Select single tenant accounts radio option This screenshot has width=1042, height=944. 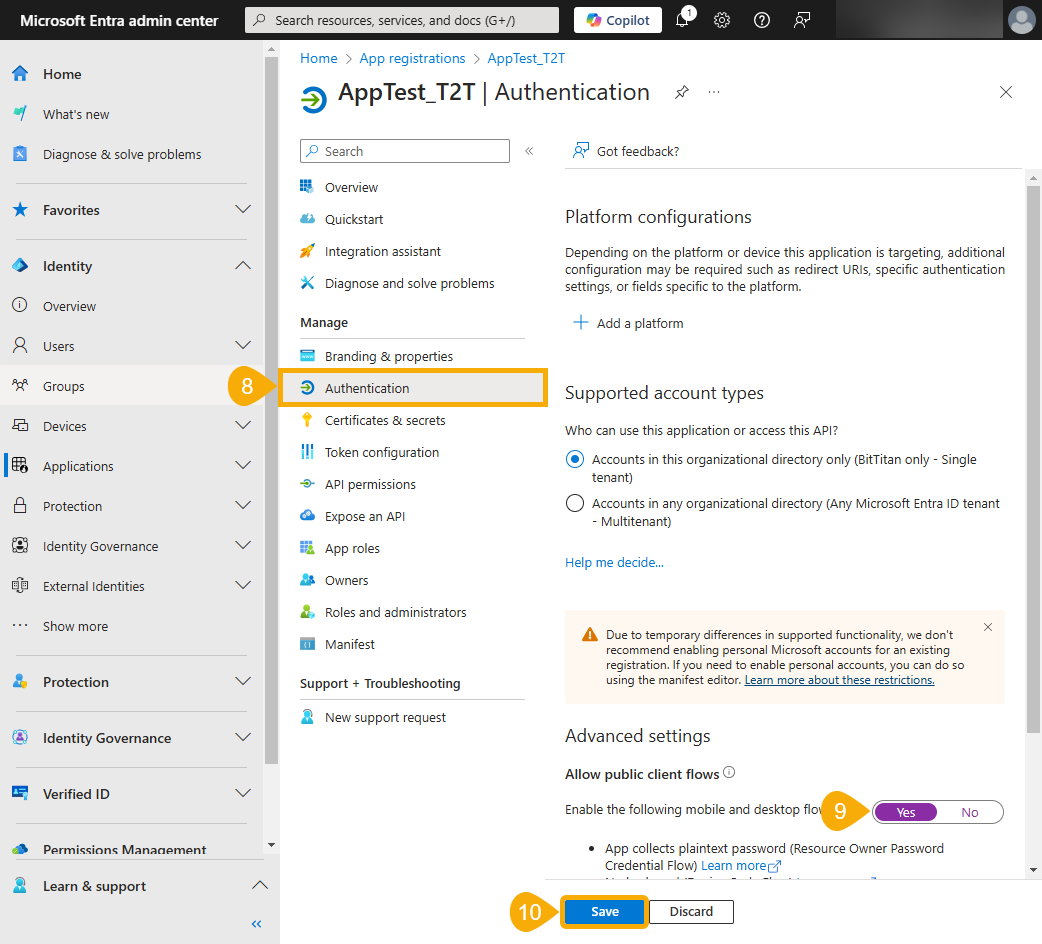pyautogui.click(x=575, y=459)
